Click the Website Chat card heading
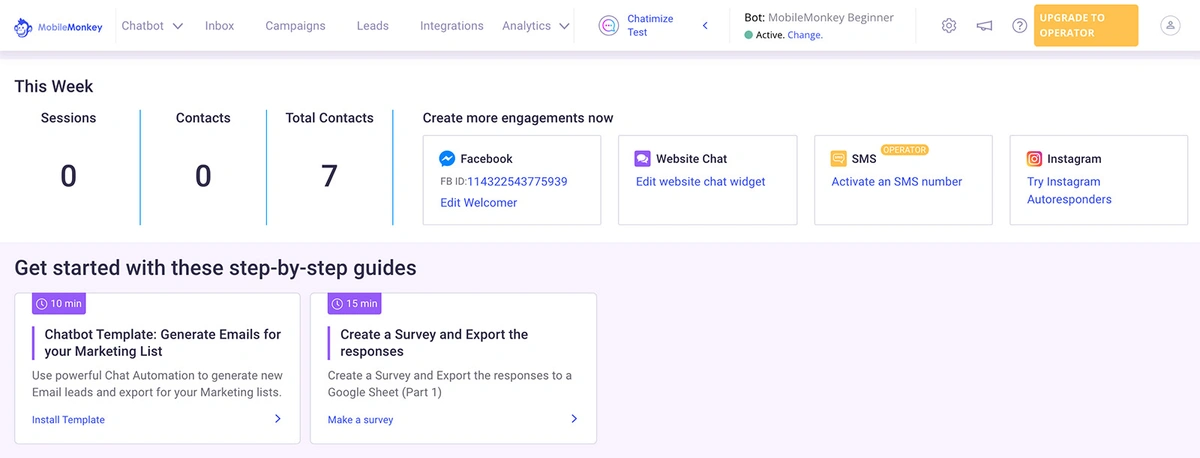Screen dimensions: 1200x458 click(x=692, y=159)
